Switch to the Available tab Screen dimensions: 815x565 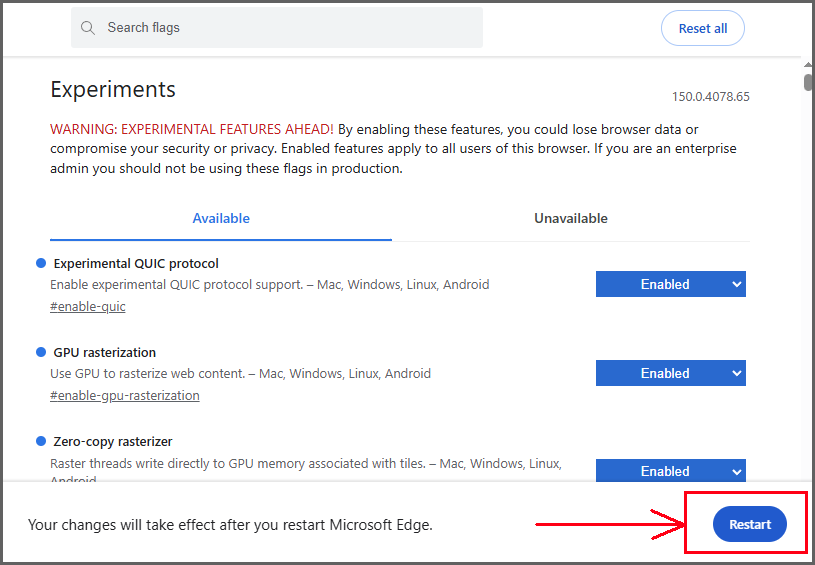221,218
